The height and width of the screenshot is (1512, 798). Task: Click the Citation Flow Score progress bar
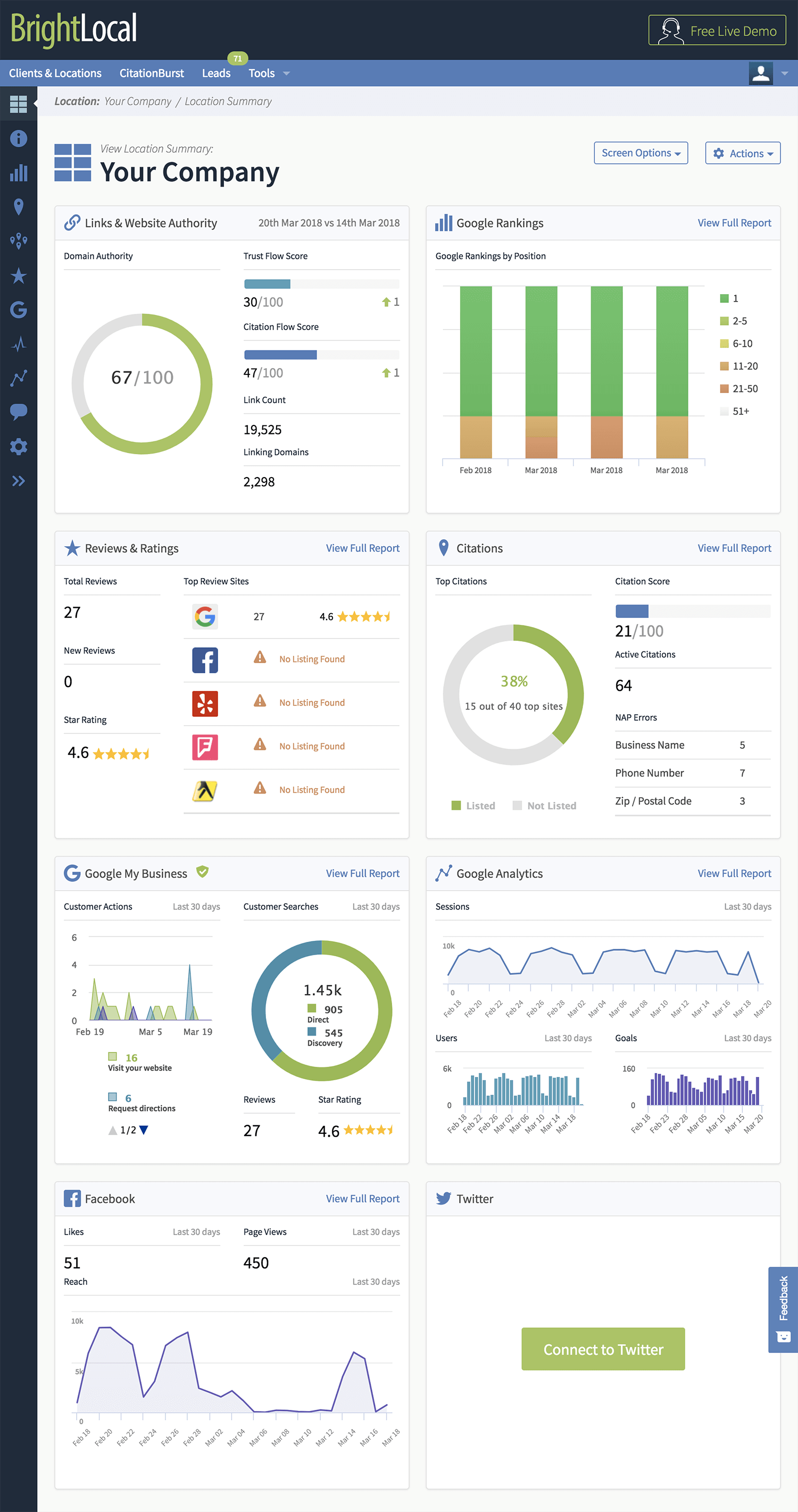click(x=321, y=355)
